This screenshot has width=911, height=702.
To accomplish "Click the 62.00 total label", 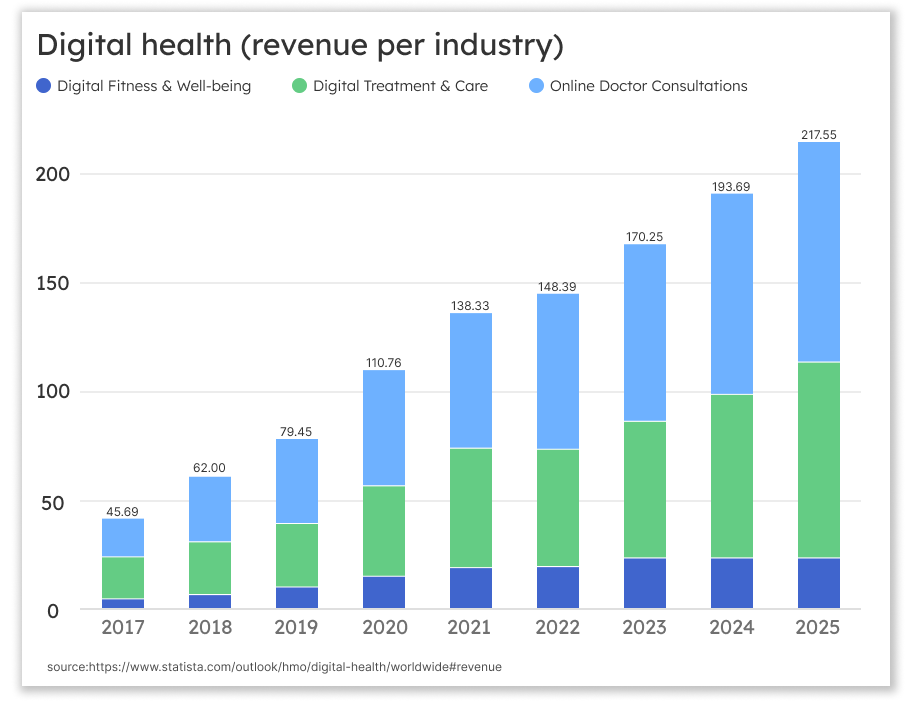I will [x=209, y=468].
